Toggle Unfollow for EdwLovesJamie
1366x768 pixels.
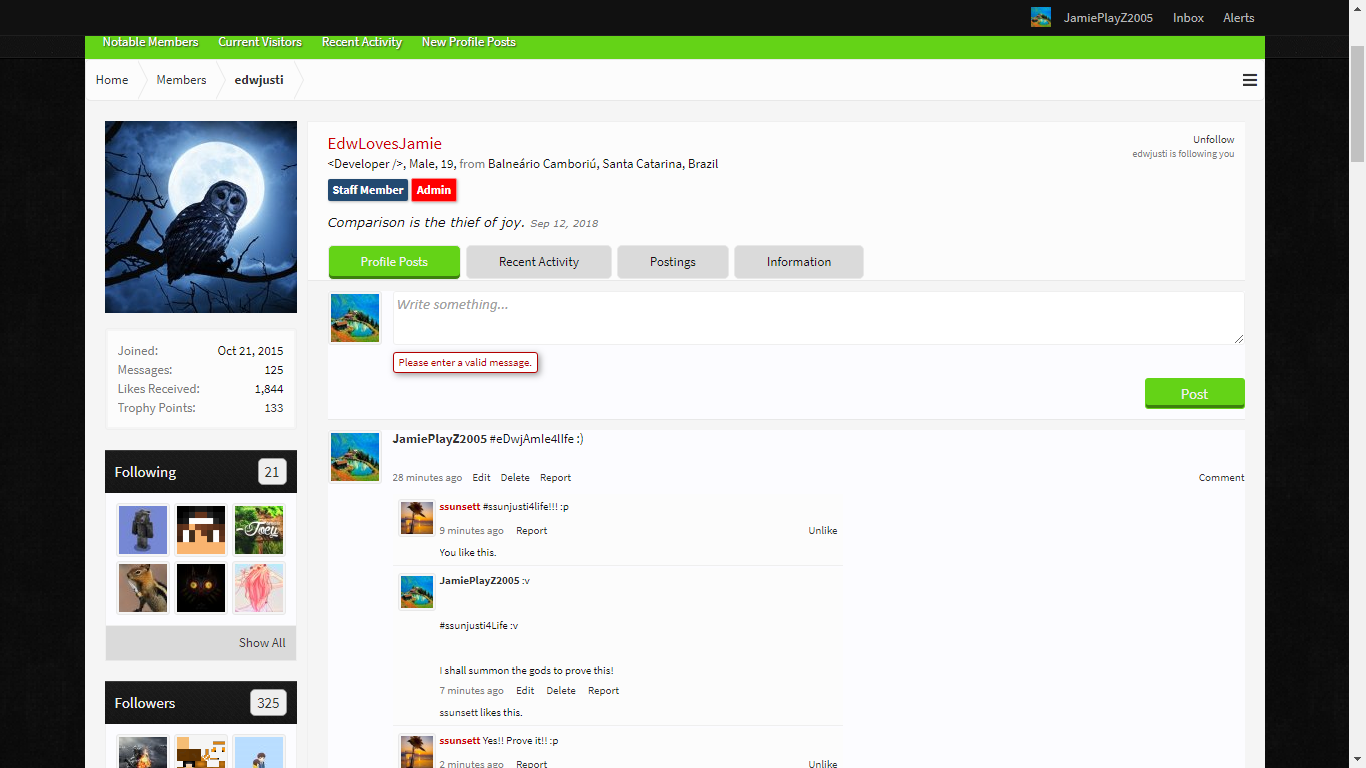[x=1213, y=139]
